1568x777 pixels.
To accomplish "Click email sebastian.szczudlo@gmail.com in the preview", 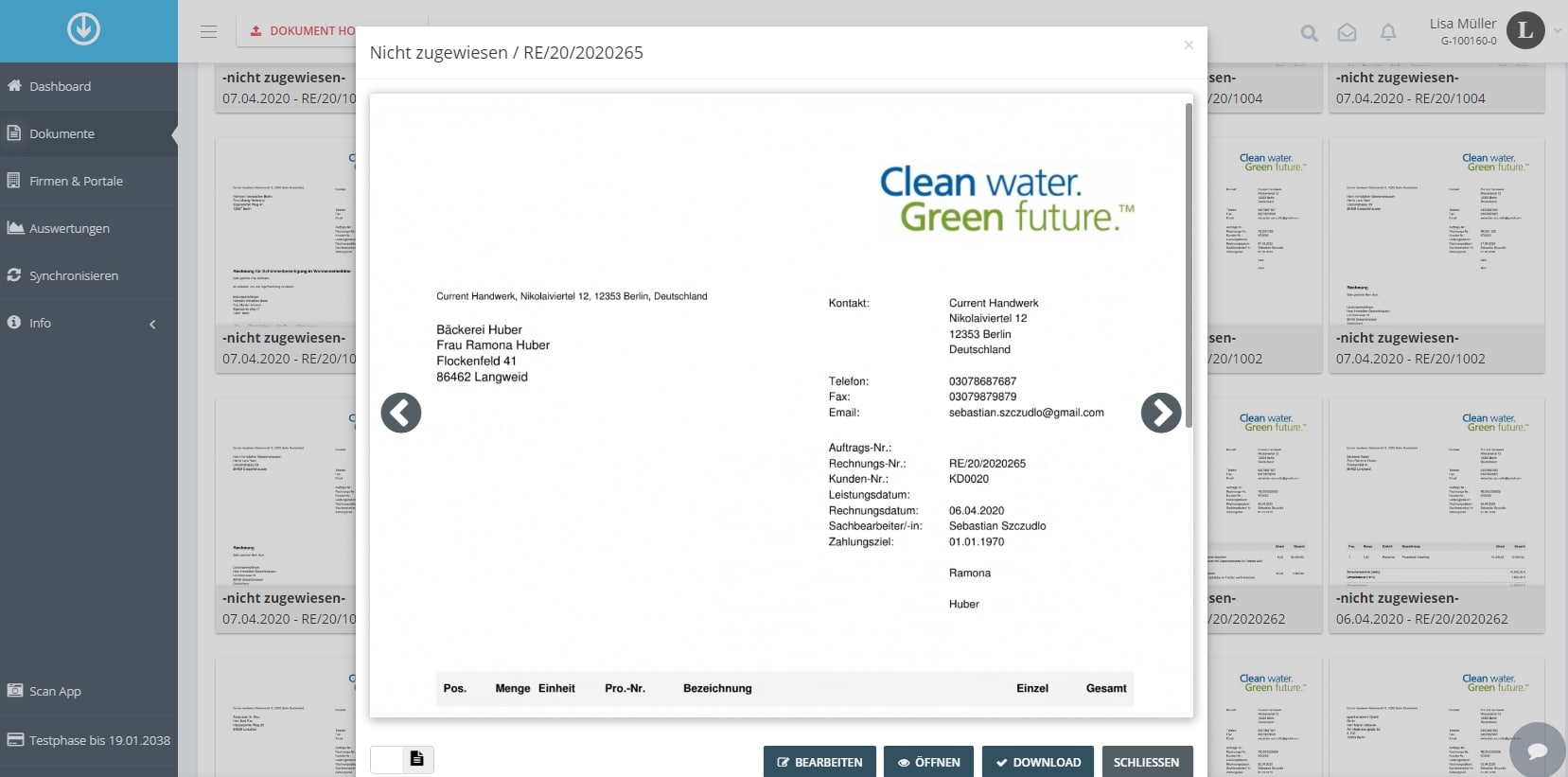I will 1027,413.
